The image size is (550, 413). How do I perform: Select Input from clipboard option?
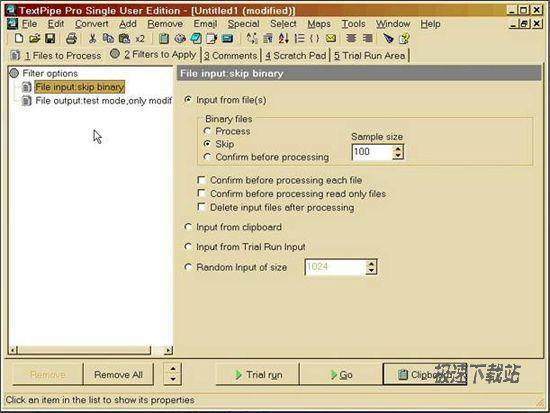tap(188, 227)
